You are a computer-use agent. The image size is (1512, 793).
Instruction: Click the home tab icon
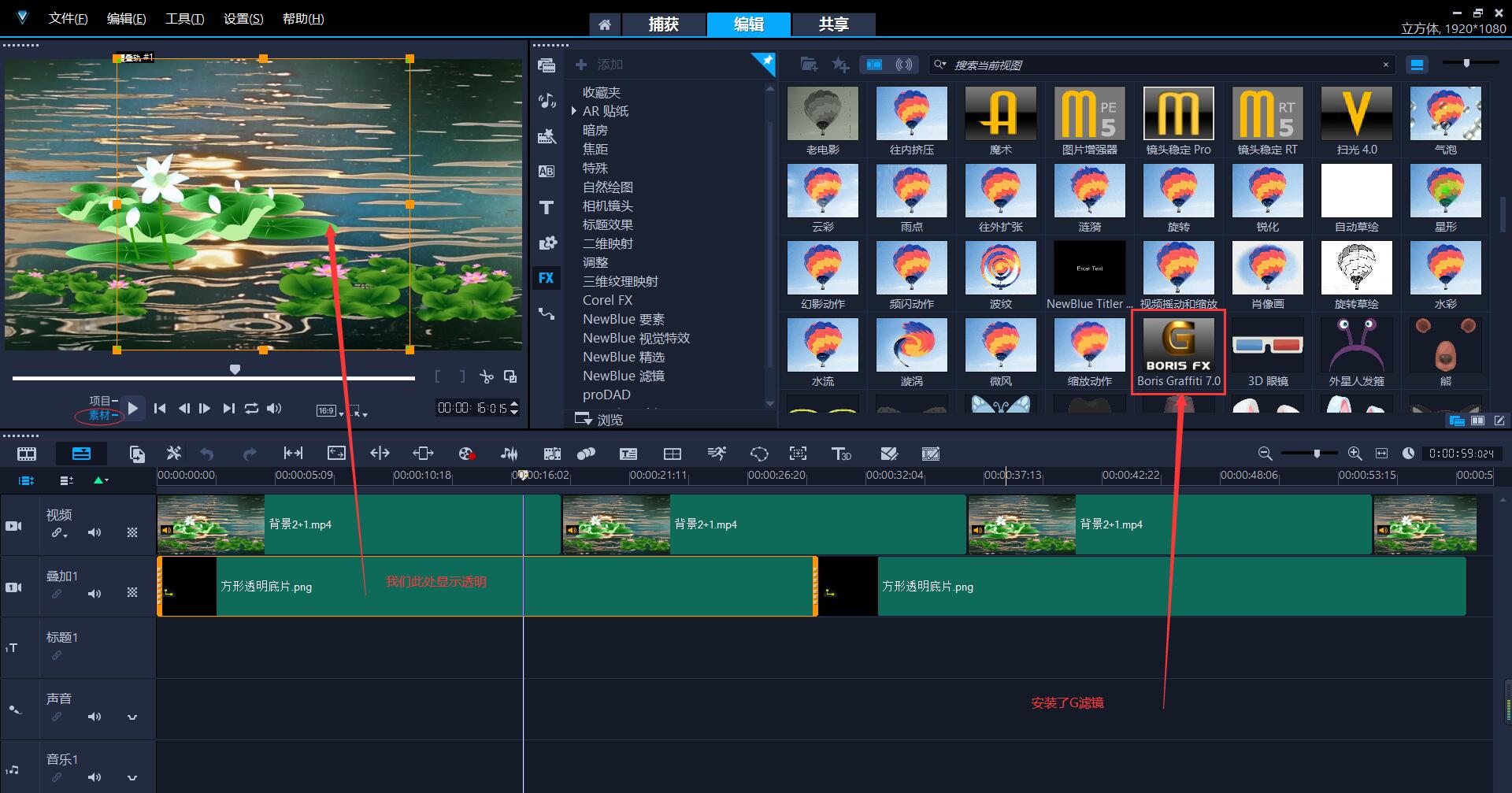[605, 25]
